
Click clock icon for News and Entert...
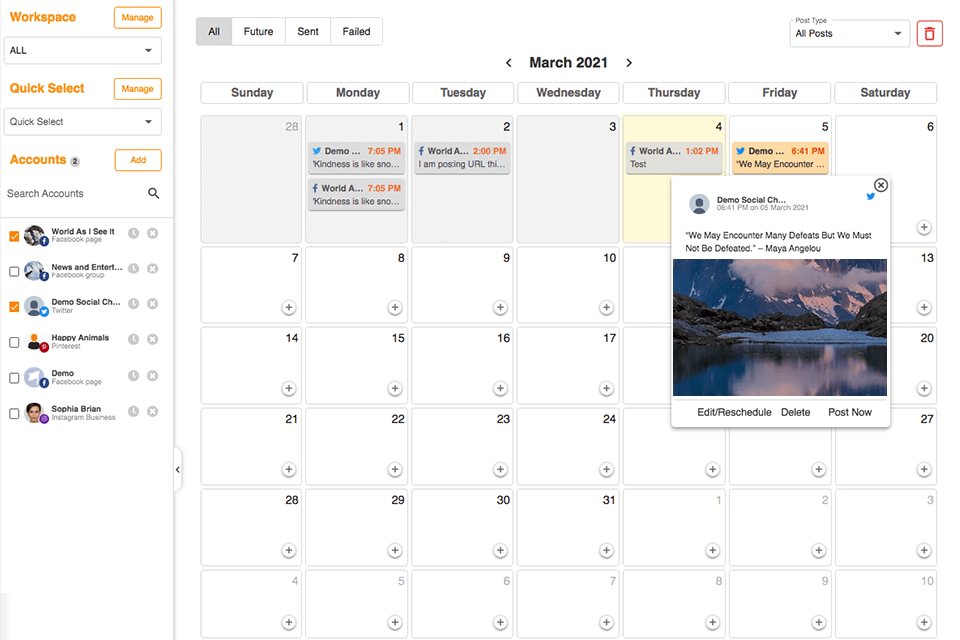(x=133, y=268)
